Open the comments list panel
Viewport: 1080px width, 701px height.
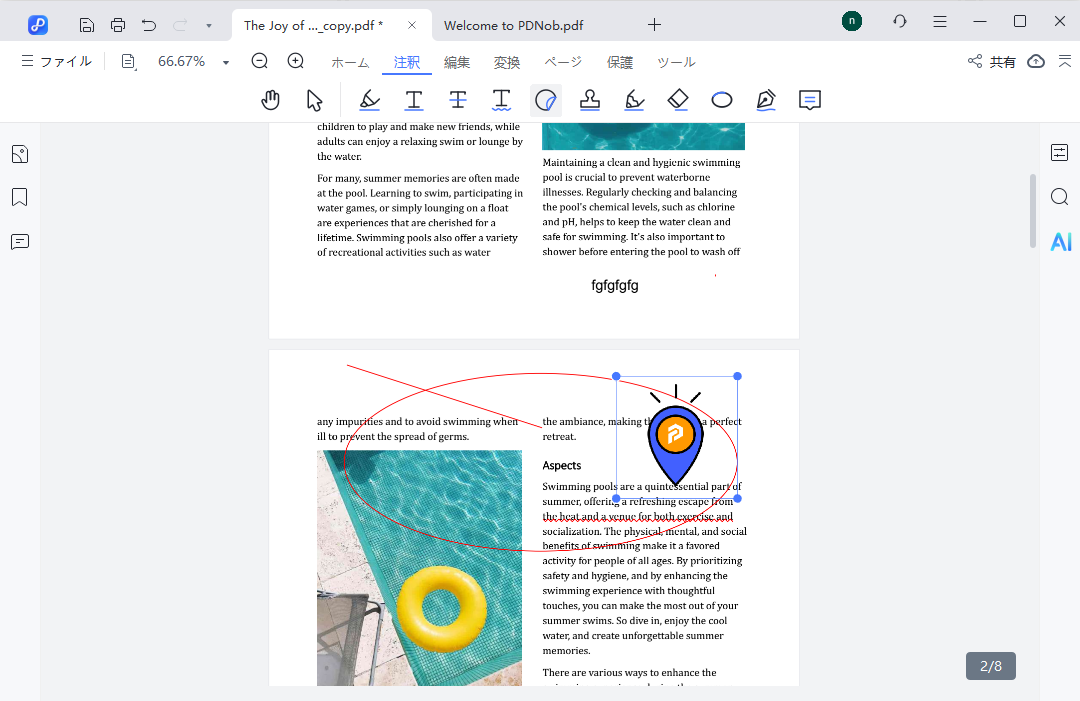tap(20, 241)
